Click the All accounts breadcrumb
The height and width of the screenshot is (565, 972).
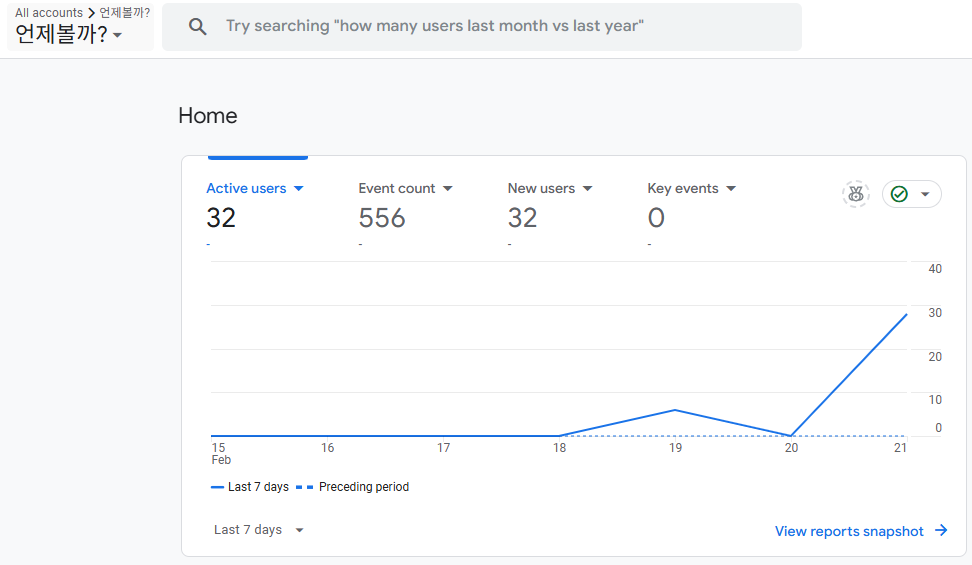[x=49, y=12]
